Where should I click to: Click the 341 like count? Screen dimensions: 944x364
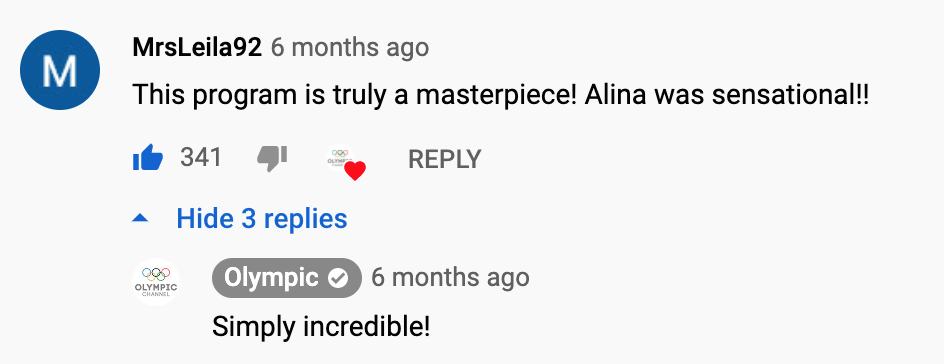[x=201, y=158]
